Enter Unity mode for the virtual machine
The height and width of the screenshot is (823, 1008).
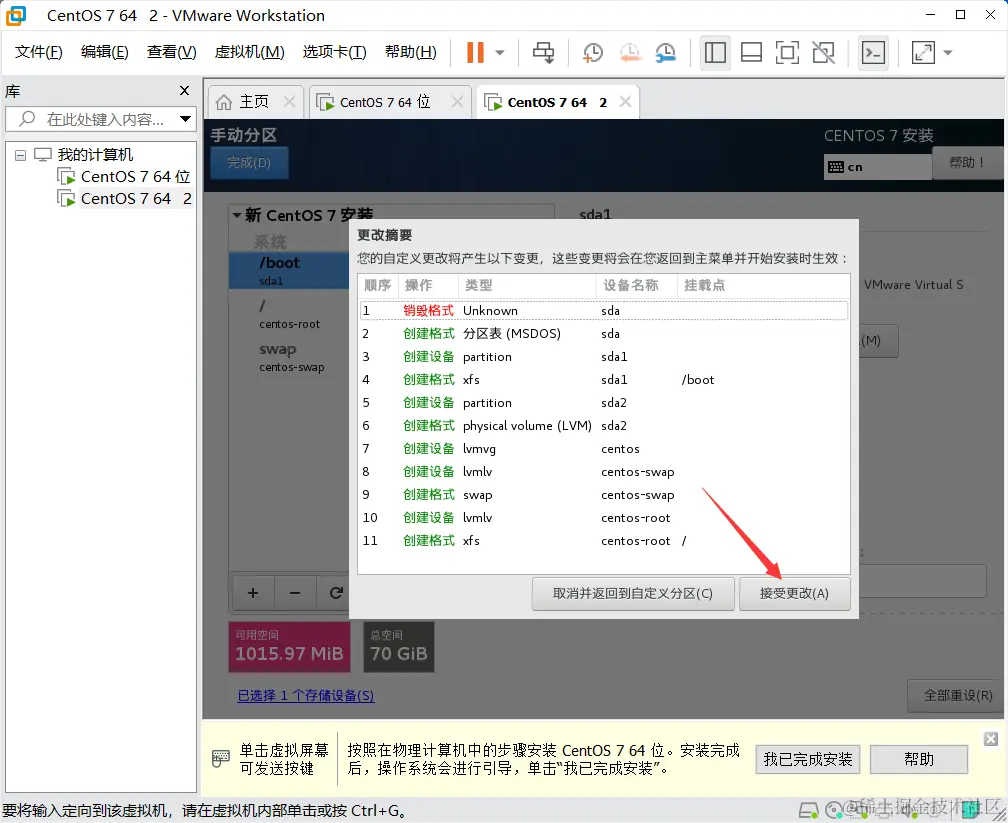point(822,52)
